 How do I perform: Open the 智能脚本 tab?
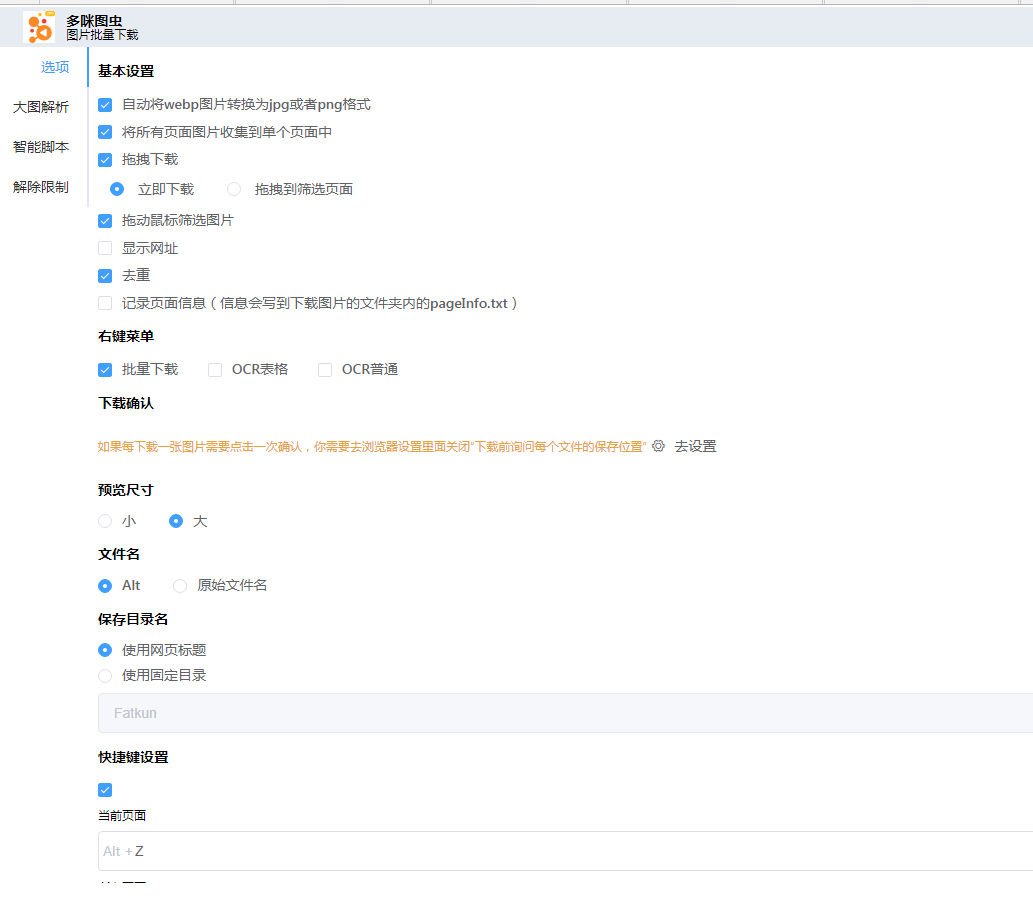pos(41,147)
